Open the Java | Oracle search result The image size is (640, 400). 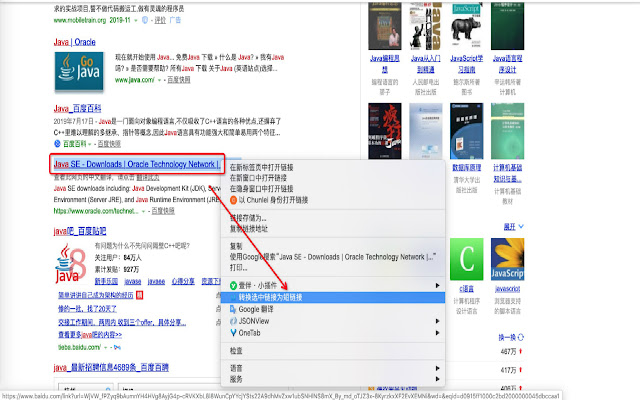click(x=74, y=42)
